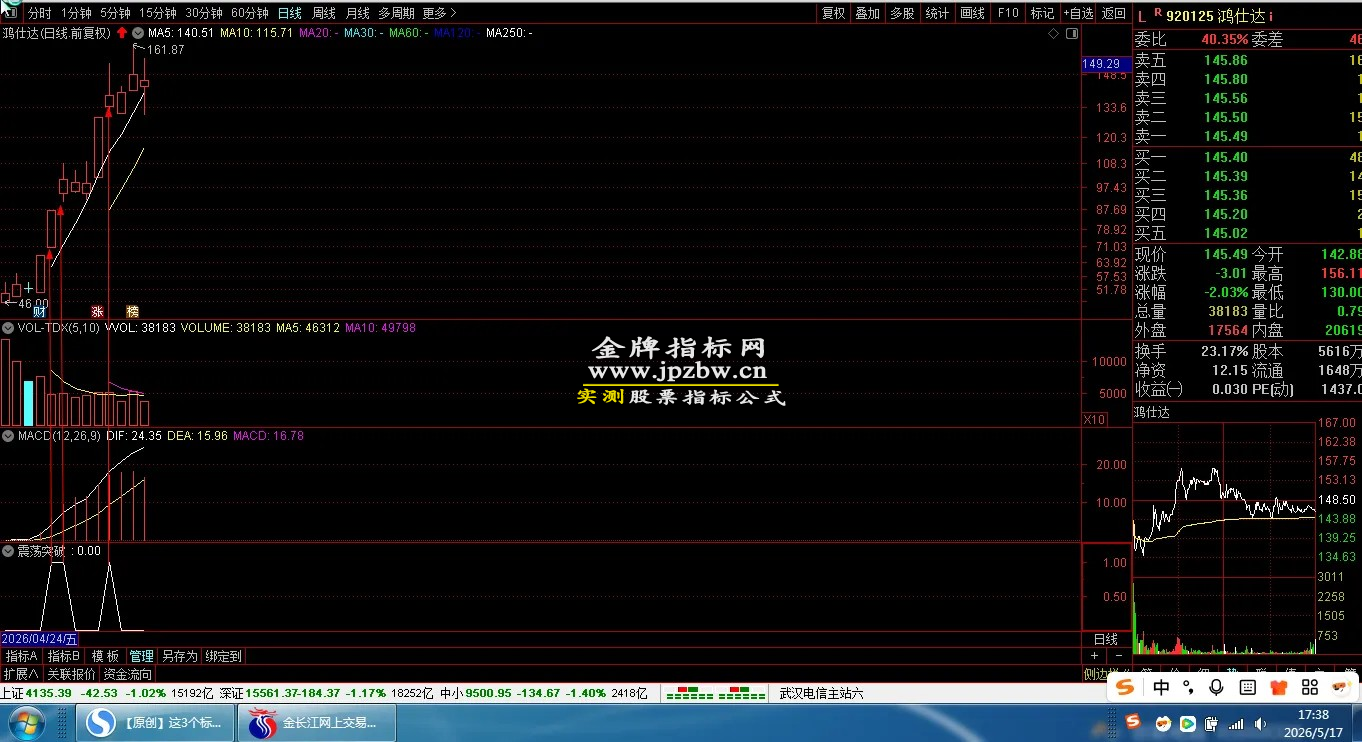Screen dimensions: 1362x742
Task: Open the 金长江网上交易 taskbar window
Action: pos(315,722)
